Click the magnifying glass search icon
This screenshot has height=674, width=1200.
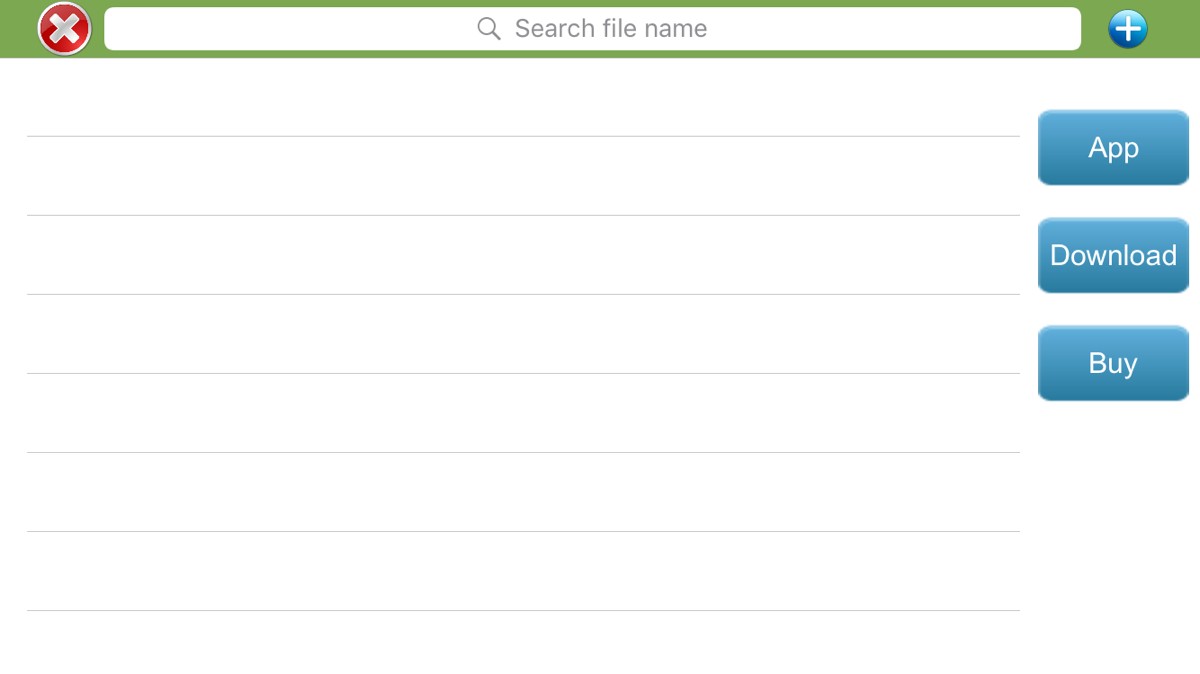(489, 29)
